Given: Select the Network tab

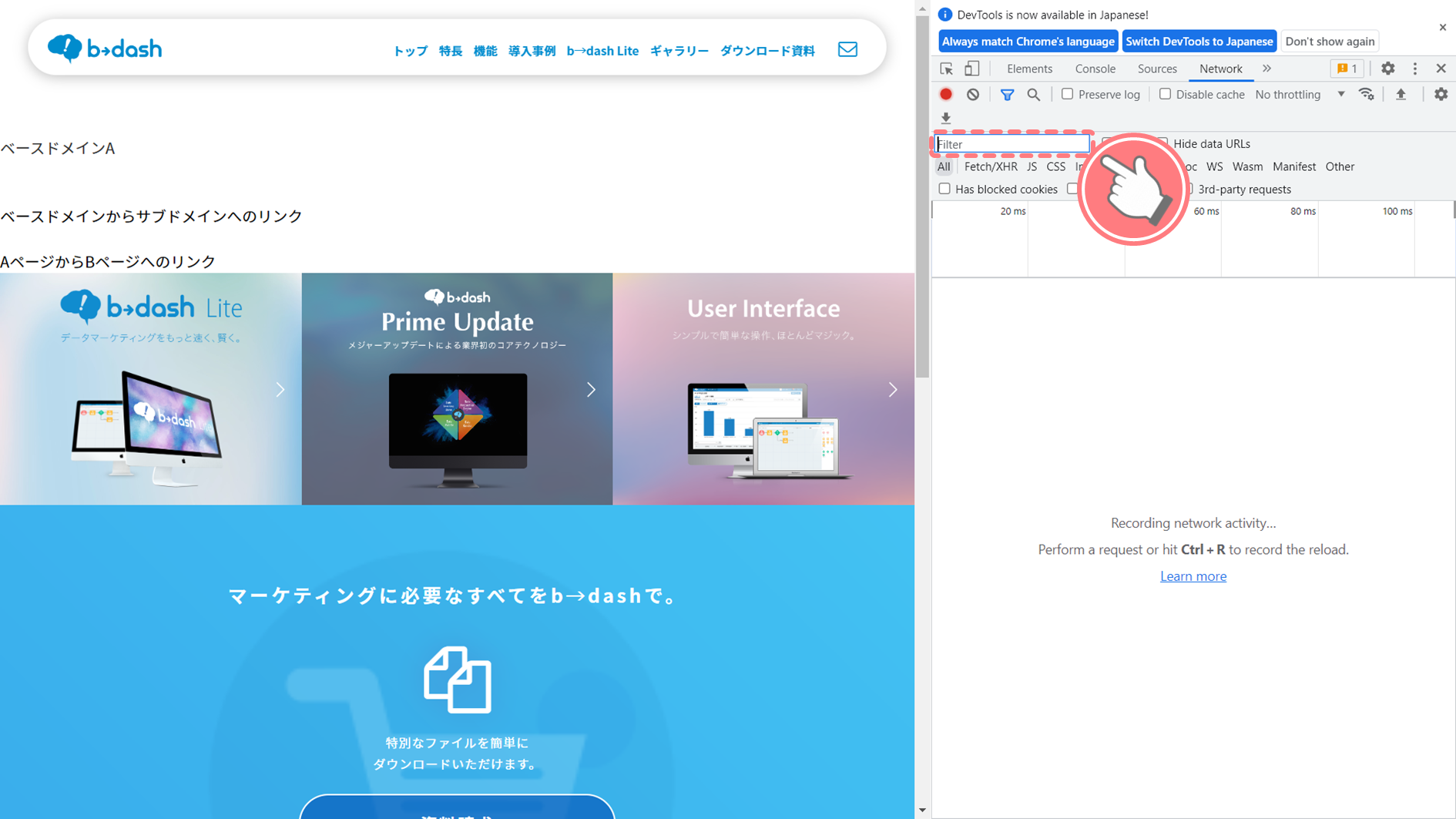Looking at the screenshot, I should pyautogui.click(x=1220, y=69).
